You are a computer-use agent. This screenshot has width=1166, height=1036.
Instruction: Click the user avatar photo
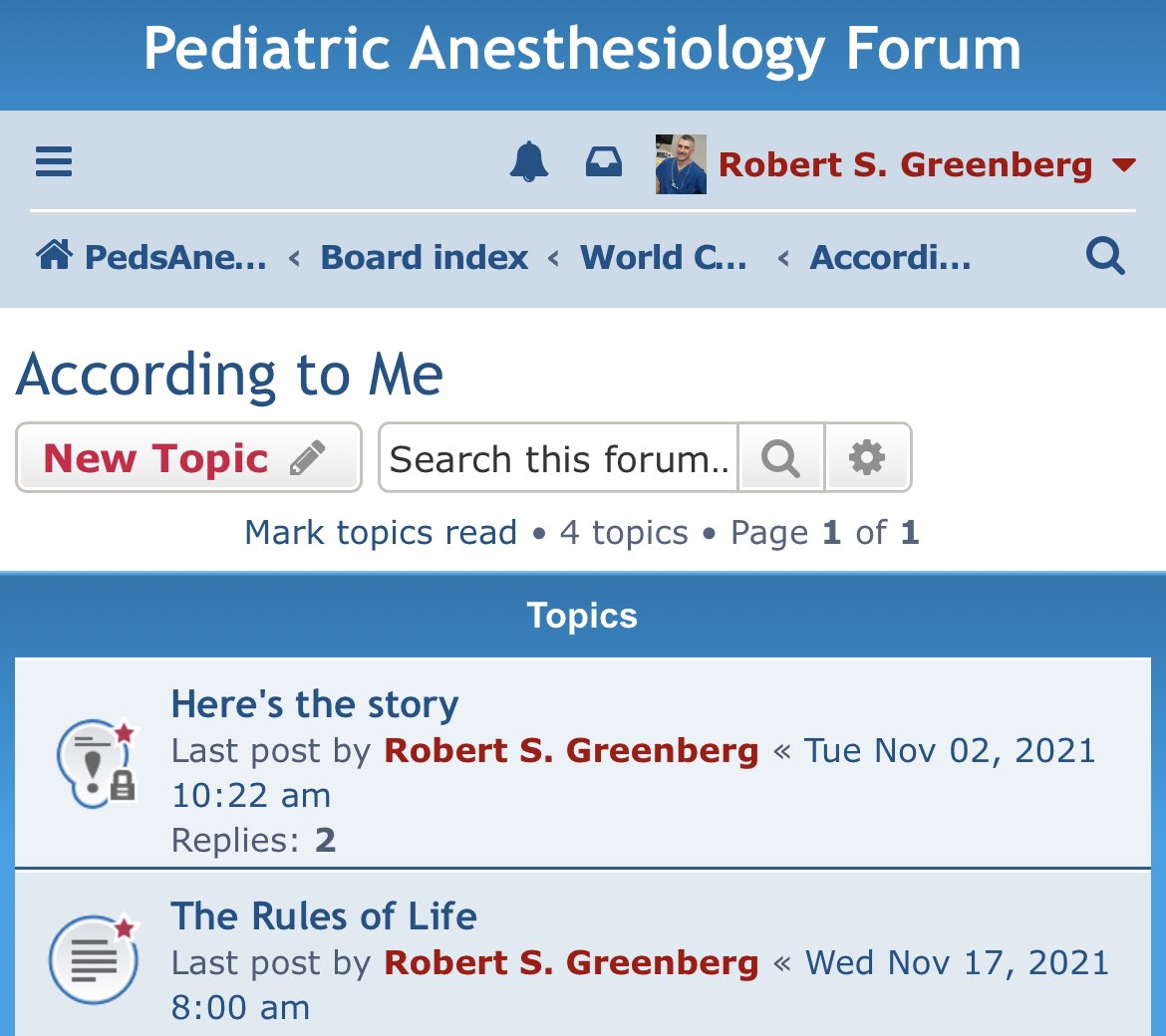click(681, 163)
